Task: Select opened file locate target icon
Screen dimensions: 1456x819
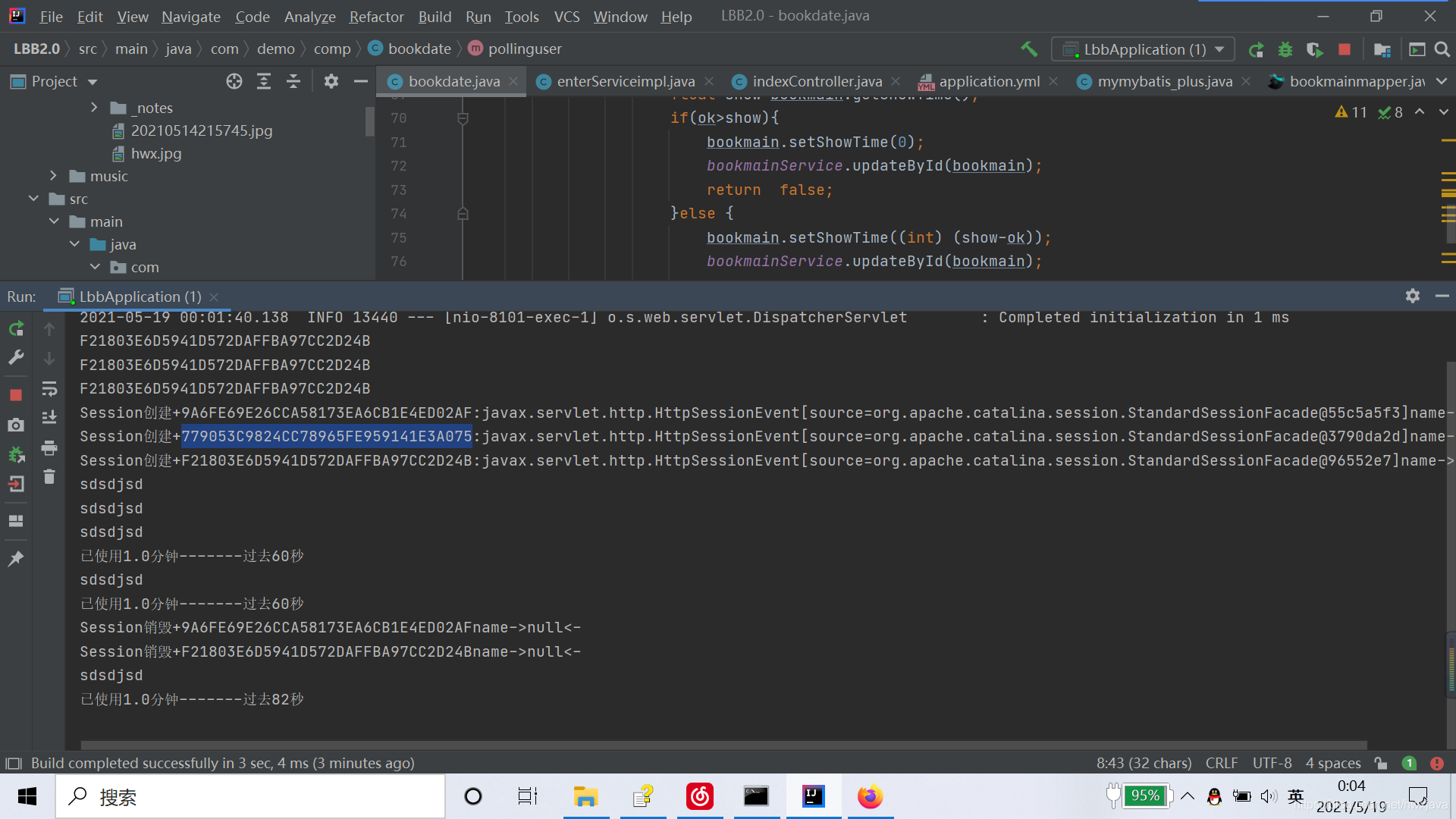Action: click(x=234, y=81)
